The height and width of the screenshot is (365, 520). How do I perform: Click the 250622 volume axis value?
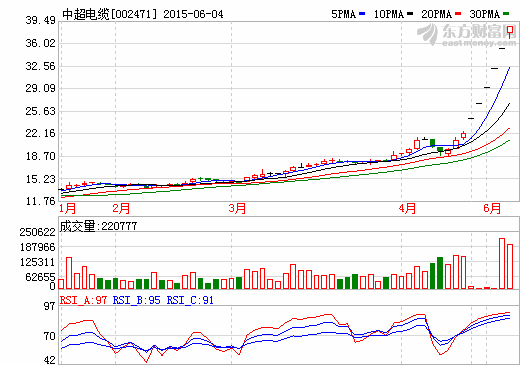tap(37, 232)
